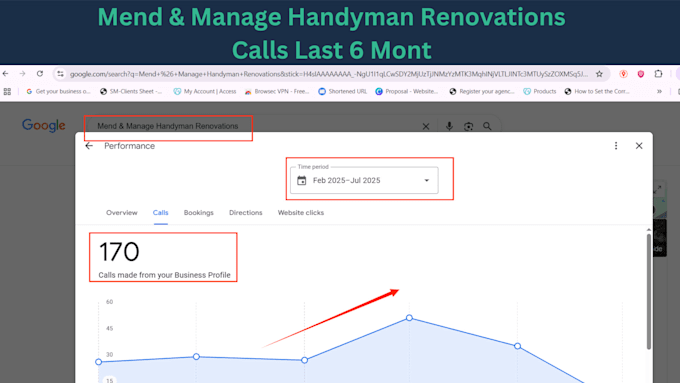The image size is (680, 383).
Task: Open 'Proposal - Website...' bookmark
Action: (x=407, y=92)
